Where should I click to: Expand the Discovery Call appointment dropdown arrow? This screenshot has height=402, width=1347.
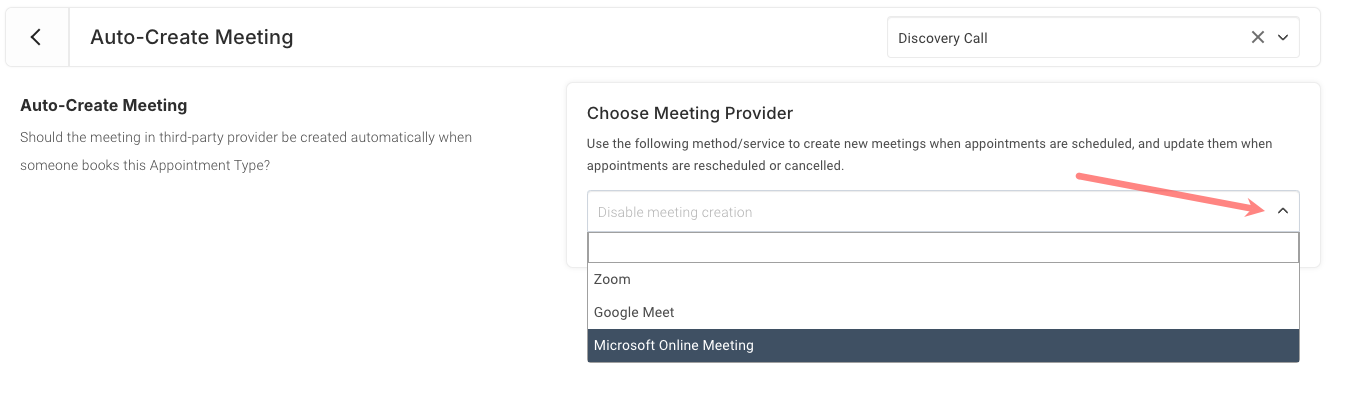1283,38
